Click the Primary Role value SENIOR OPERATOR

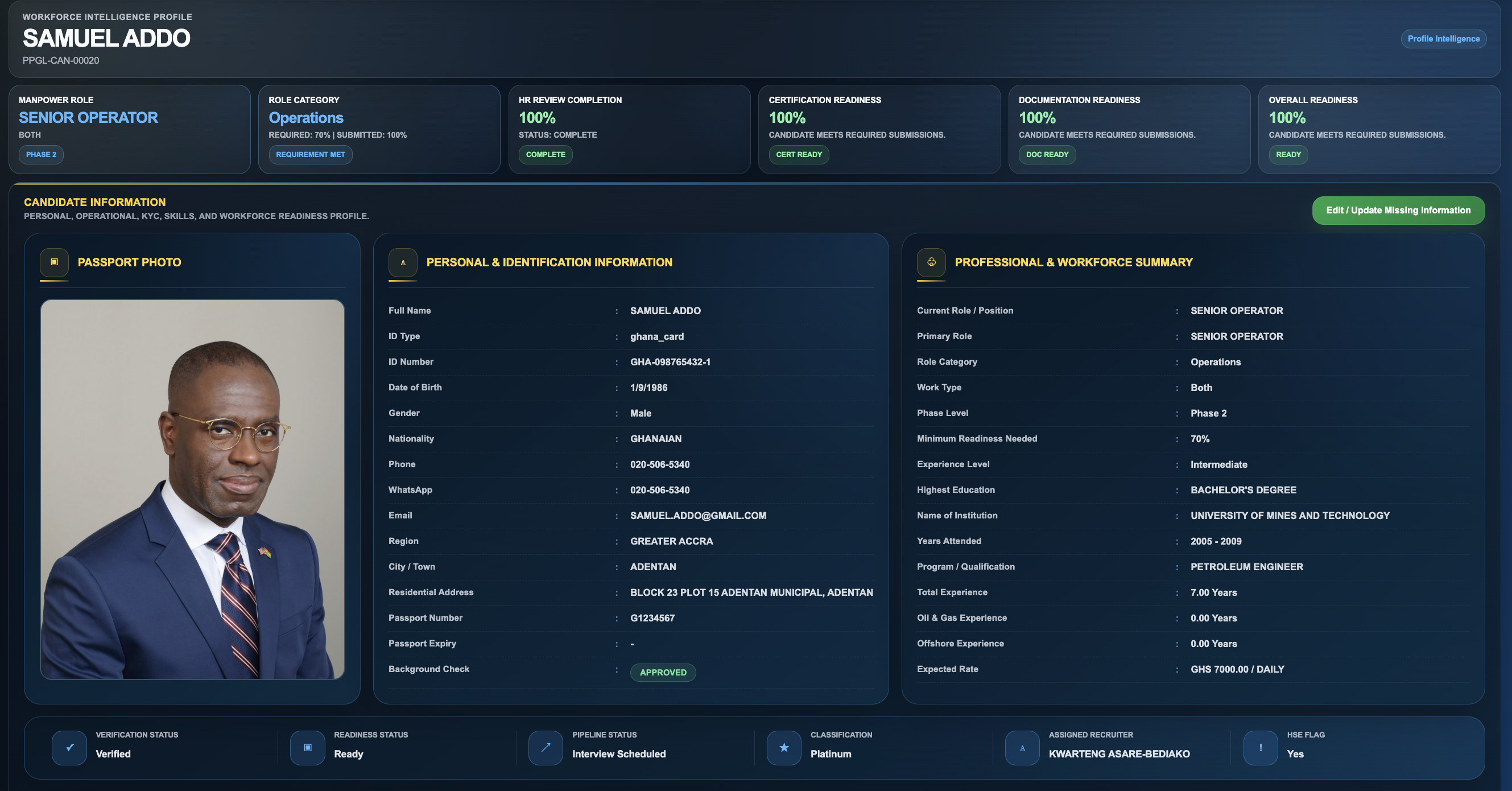coord(1236,336)
